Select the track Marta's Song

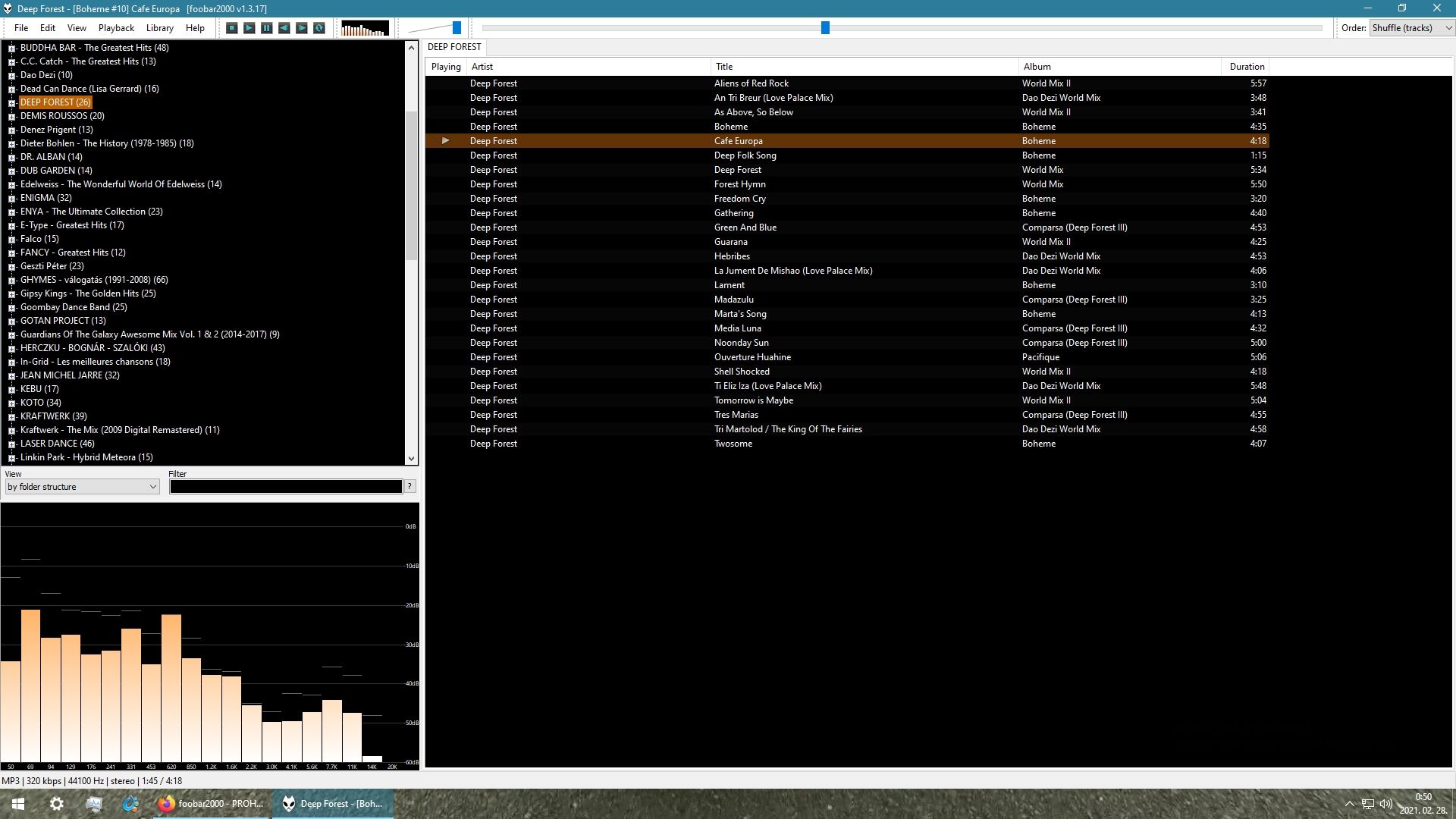(847, 314)
